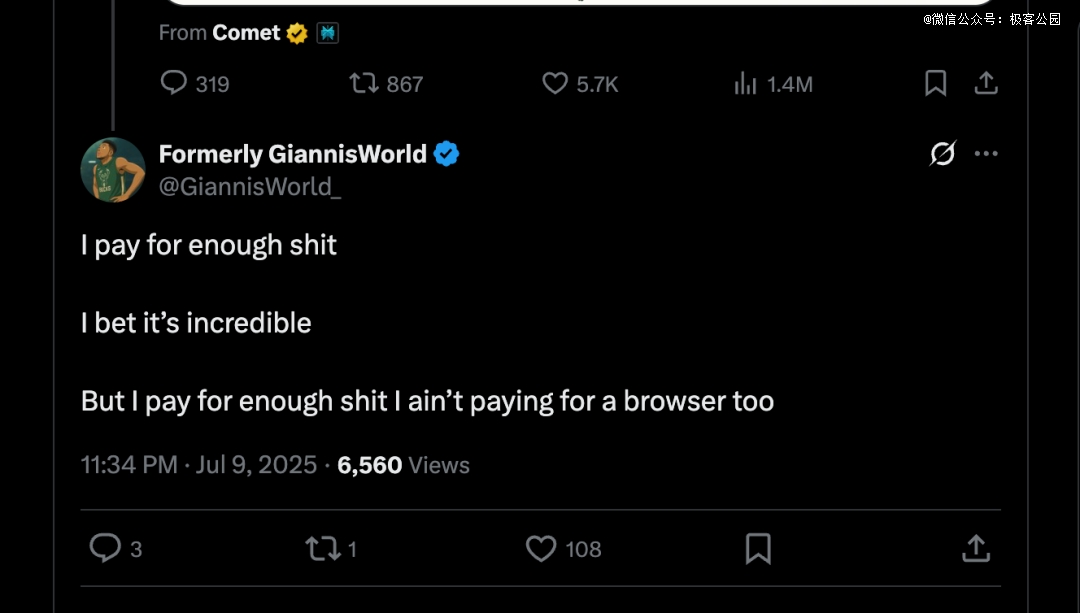1080x613 pixels.
Task: Reply to the GiannisWorld tweet
Action: [105, 548]
